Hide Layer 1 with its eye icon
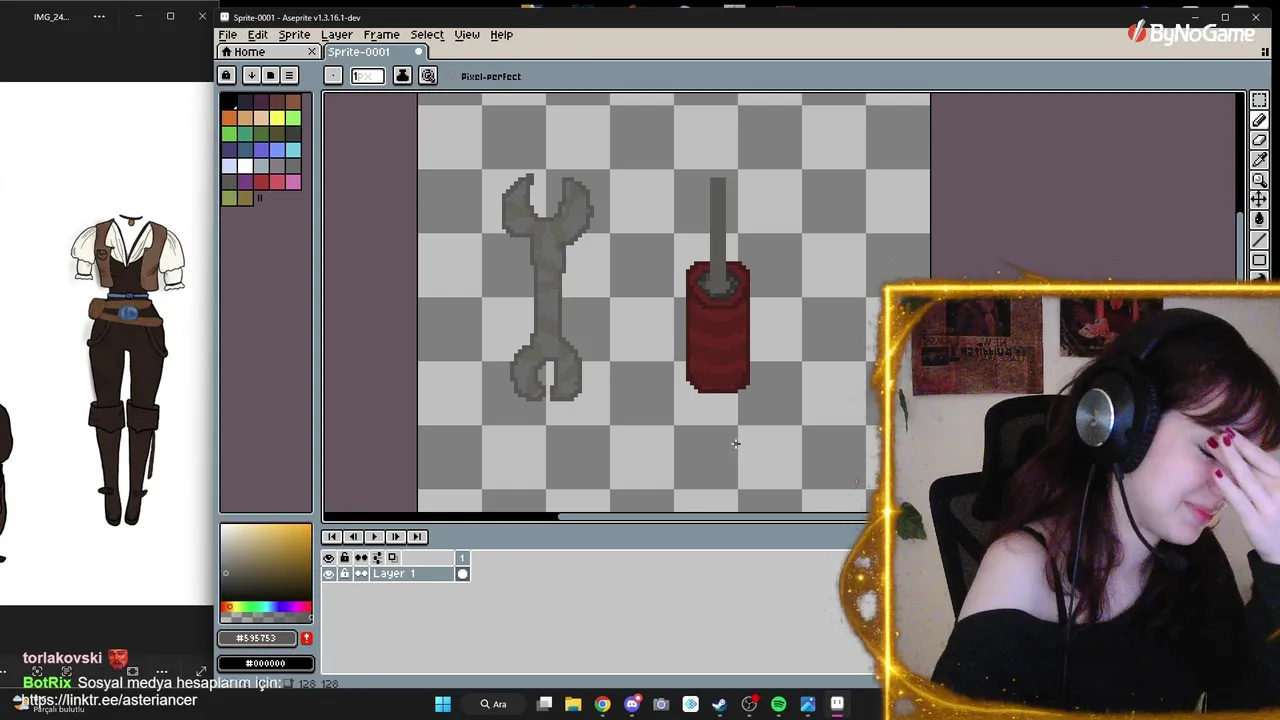This screenshot has height=720, width=1280. pos(329,574)
